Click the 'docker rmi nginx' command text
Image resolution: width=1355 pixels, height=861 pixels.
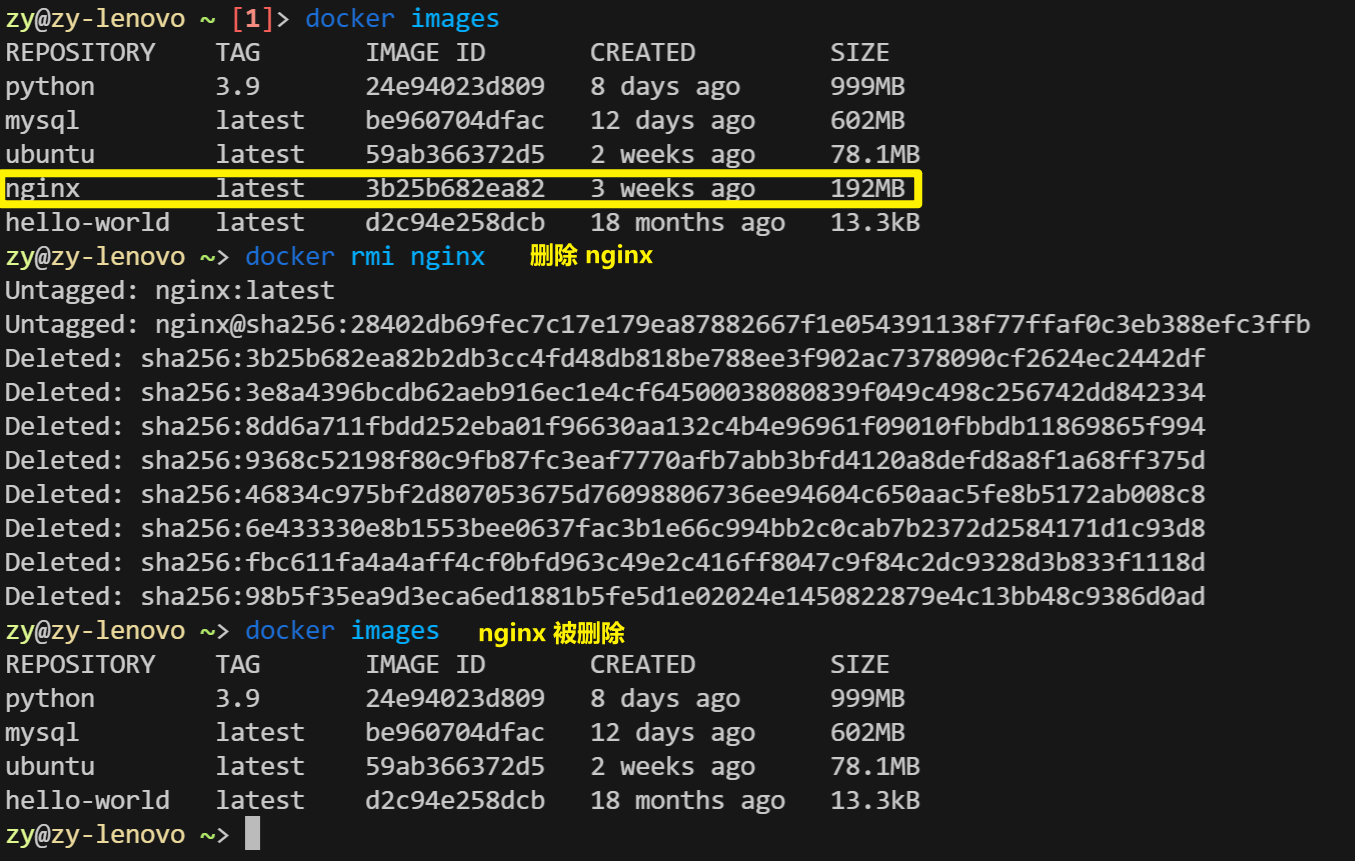[365, 256]
